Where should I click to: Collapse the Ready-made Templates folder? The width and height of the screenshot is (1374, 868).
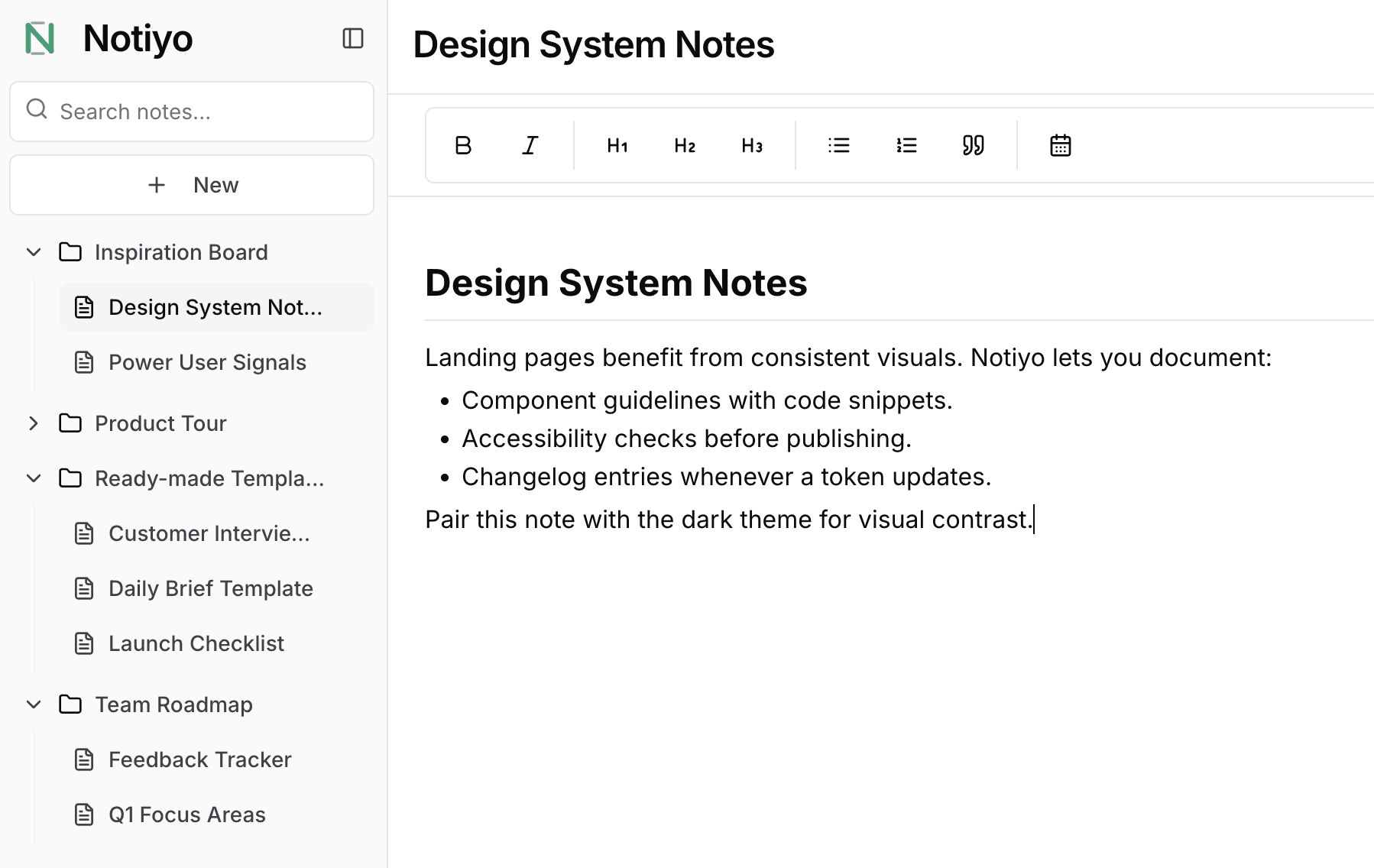34,478
